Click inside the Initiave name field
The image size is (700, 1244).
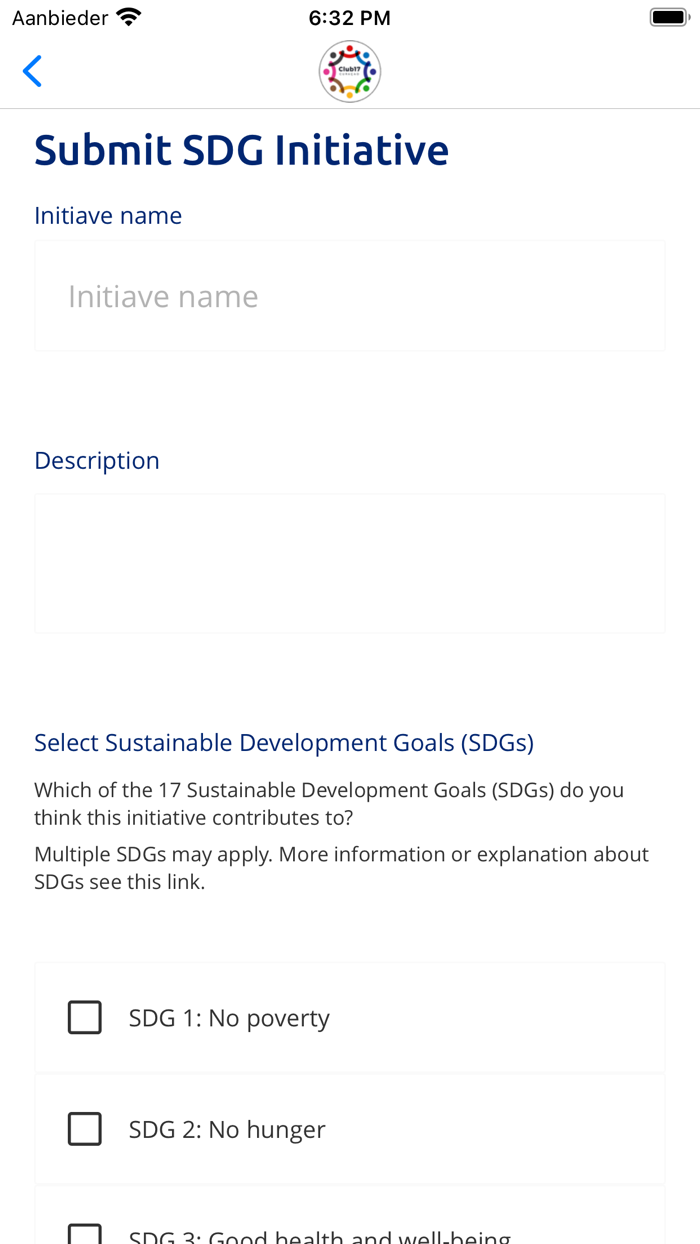349,294
